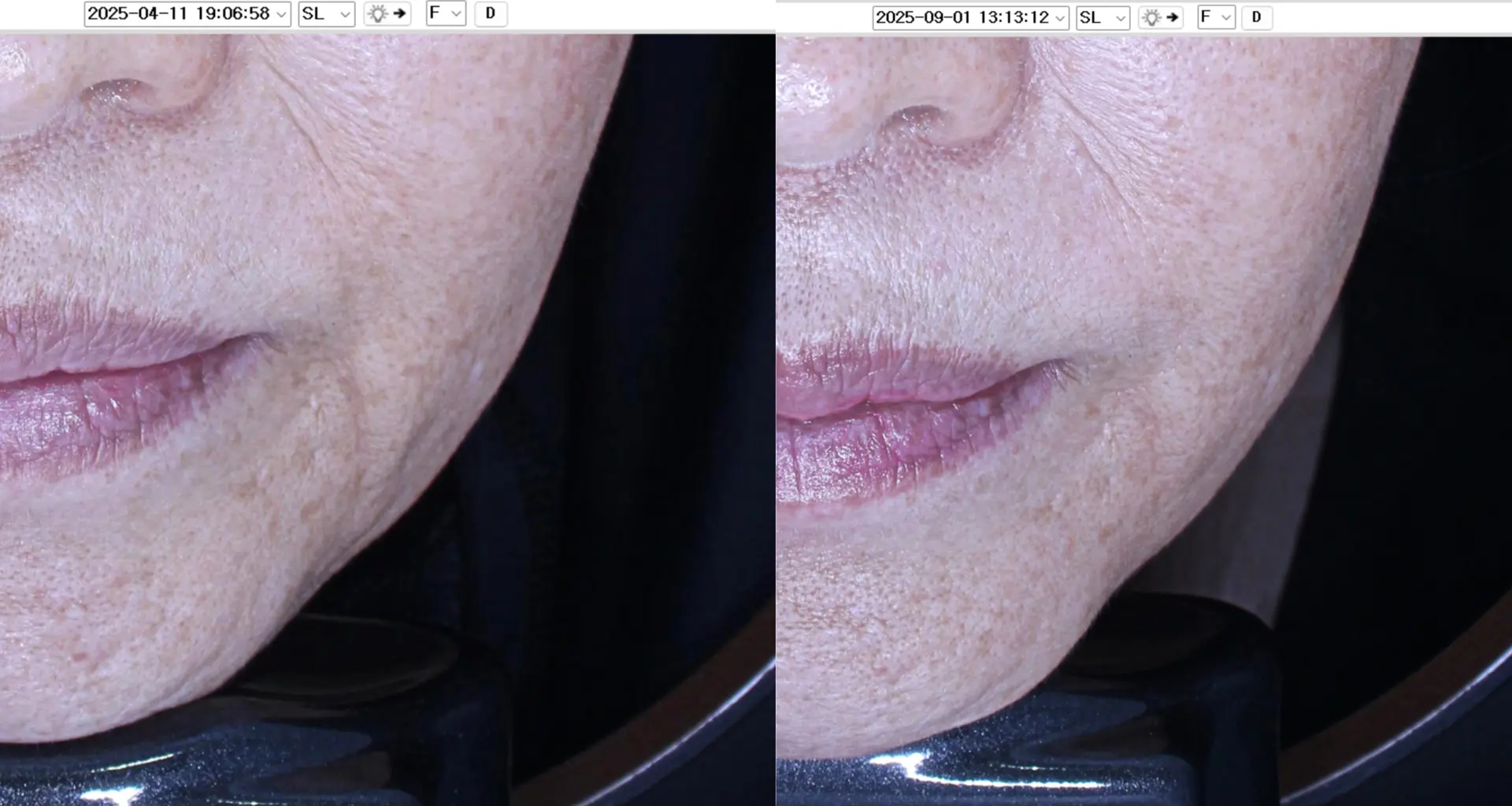The height and width of the screenshot is (806, 1512).
Task: Expand the chevron next to left date field
Action: [x=281, y=13]
